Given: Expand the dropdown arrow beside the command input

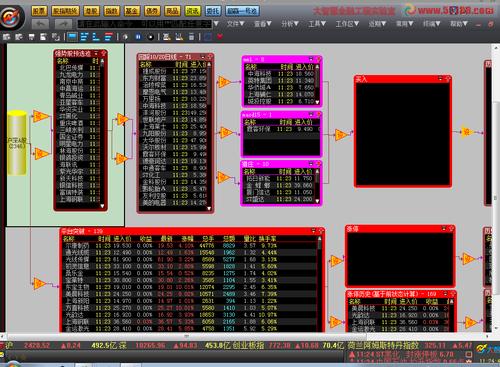Looking at the screenshot, I should [x=216, y=24].
